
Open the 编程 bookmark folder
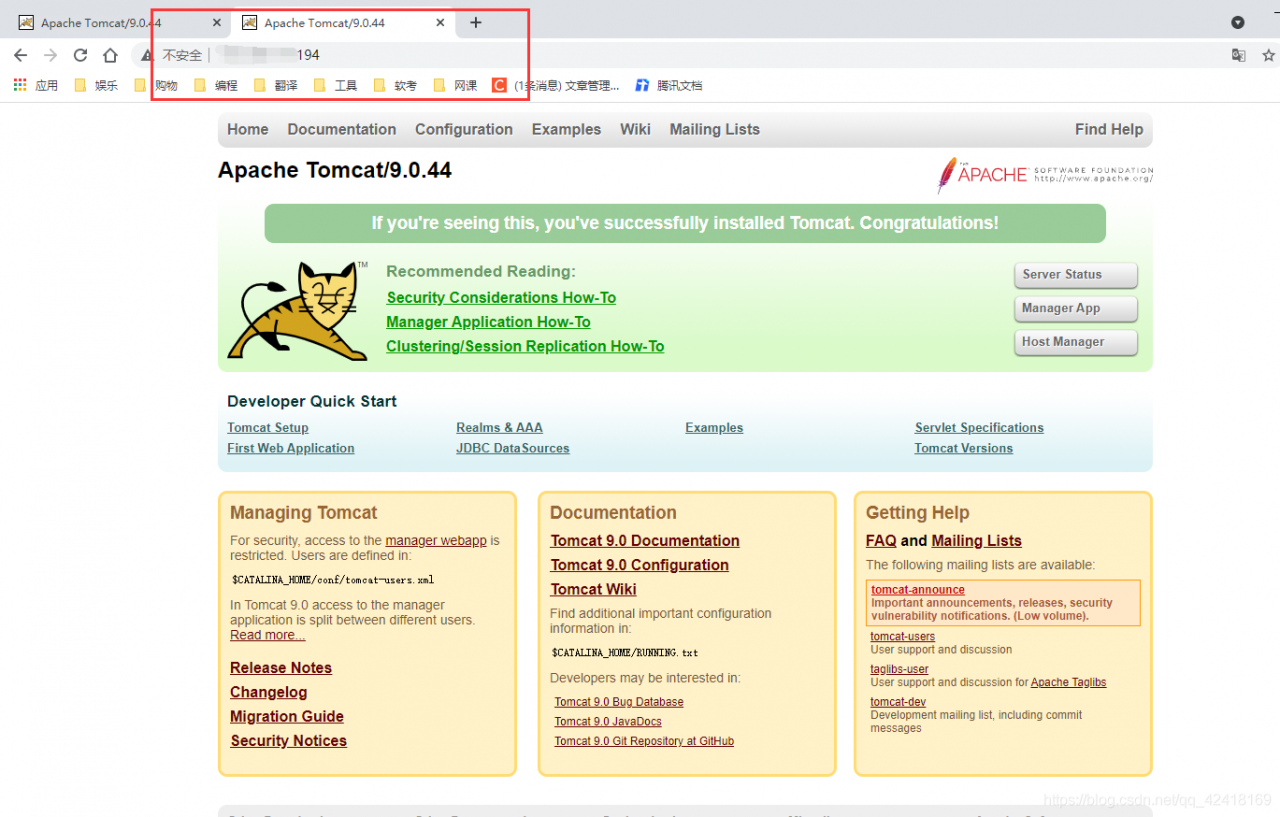(216, 86)
